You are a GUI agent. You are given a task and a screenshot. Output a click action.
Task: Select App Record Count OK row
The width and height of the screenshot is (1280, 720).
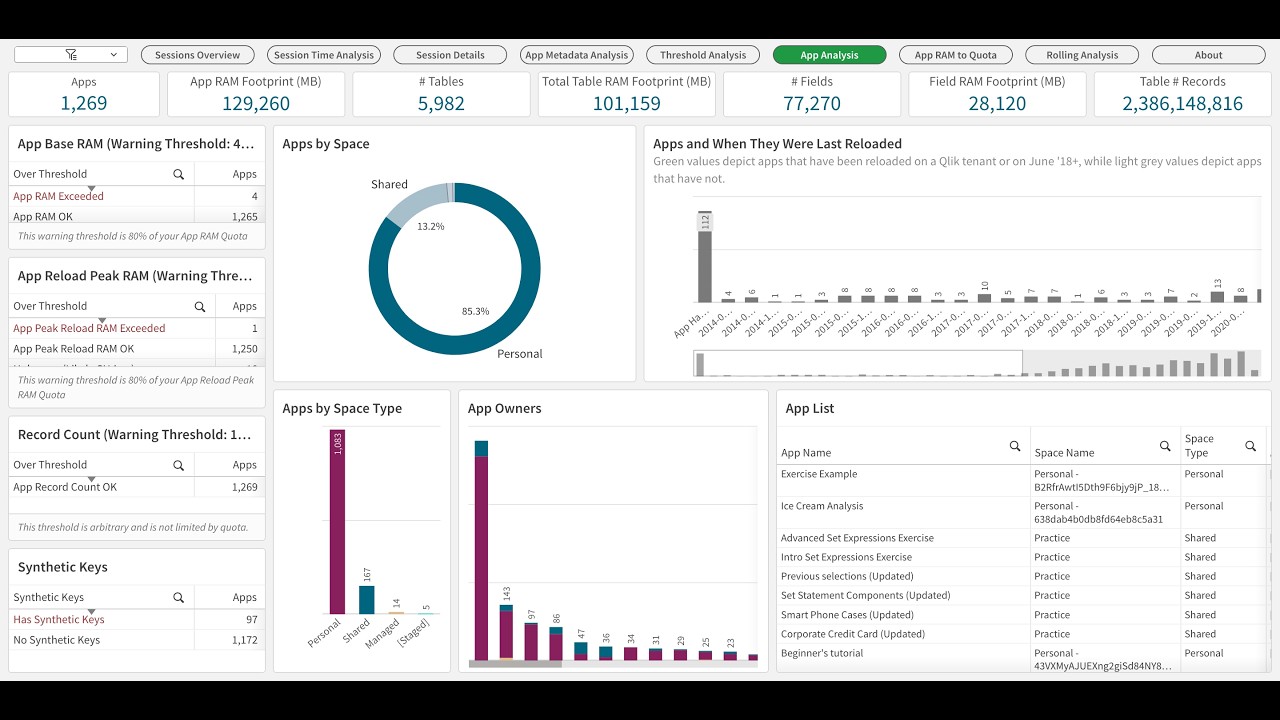click(x=137, y=487)
